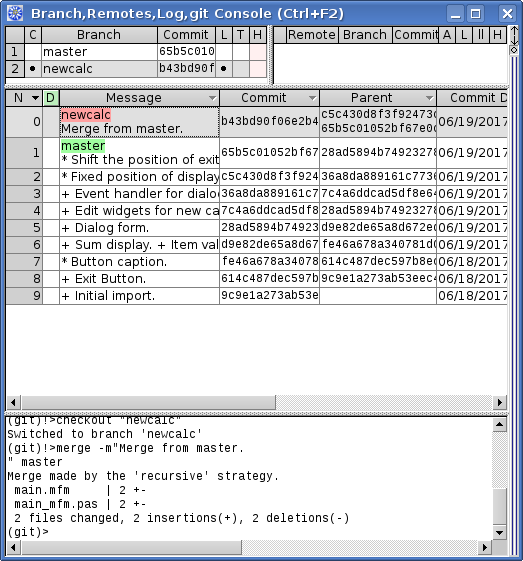This screenshot has width=523, height=561.
Task: Open the N column sort dropdown arrow
Action: pos(35,98)
